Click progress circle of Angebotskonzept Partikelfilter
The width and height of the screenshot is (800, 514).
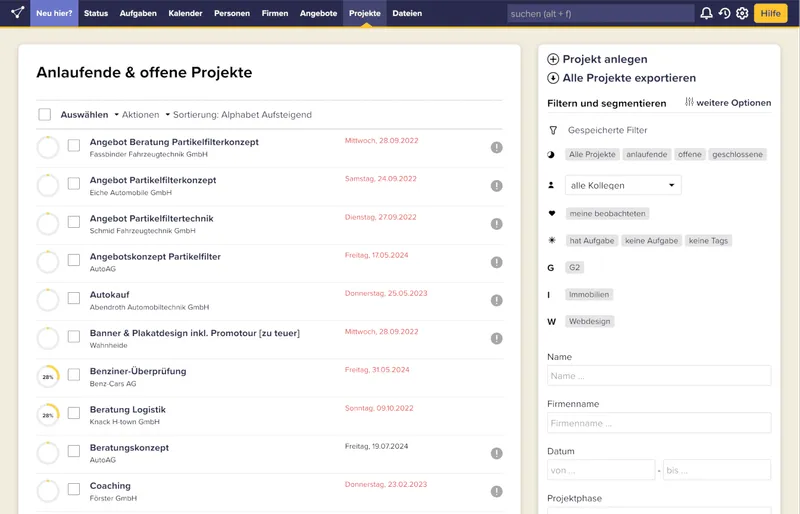coord(48,262)
